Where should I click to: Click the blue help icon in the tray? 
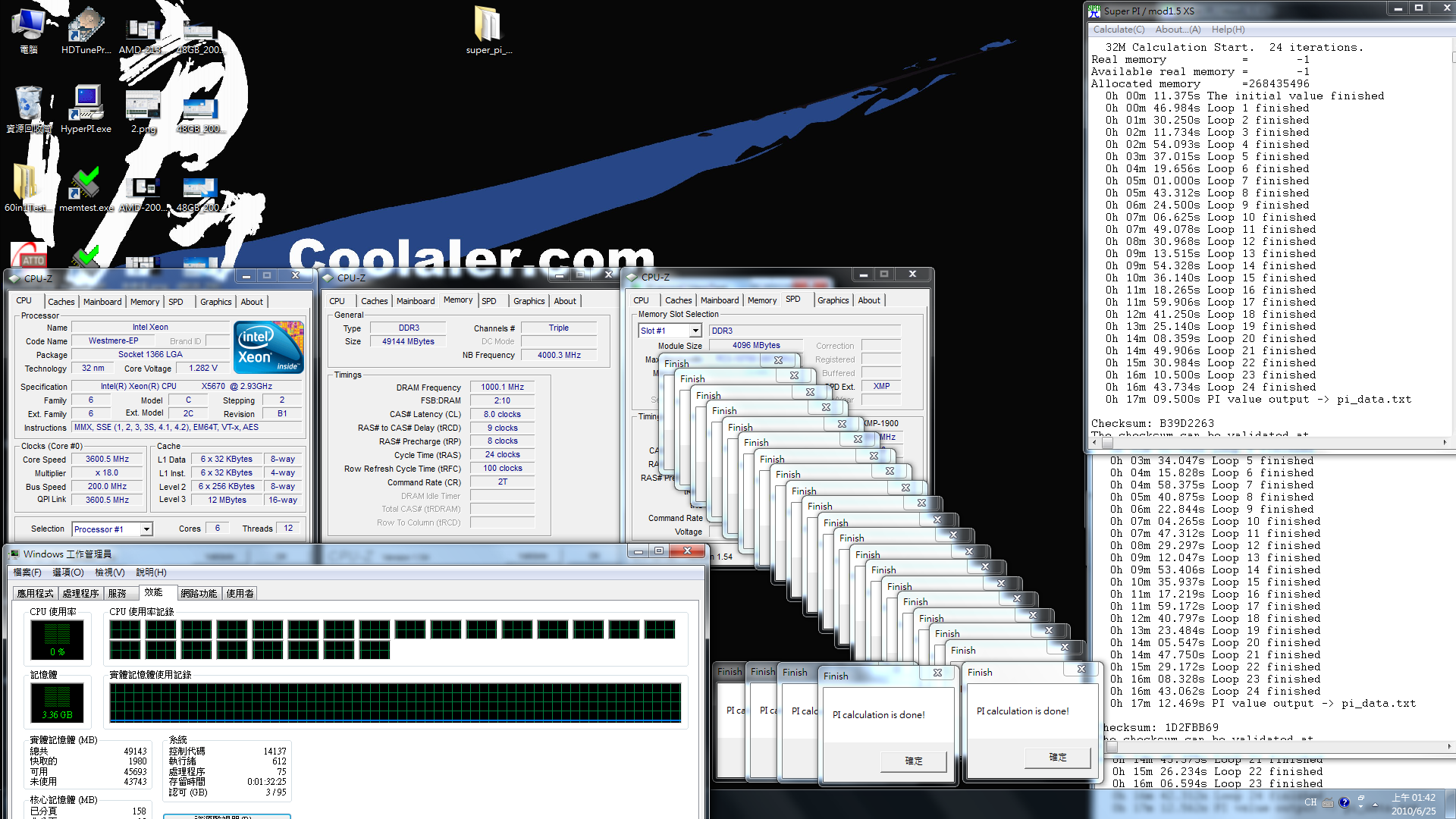[1345, 802]
